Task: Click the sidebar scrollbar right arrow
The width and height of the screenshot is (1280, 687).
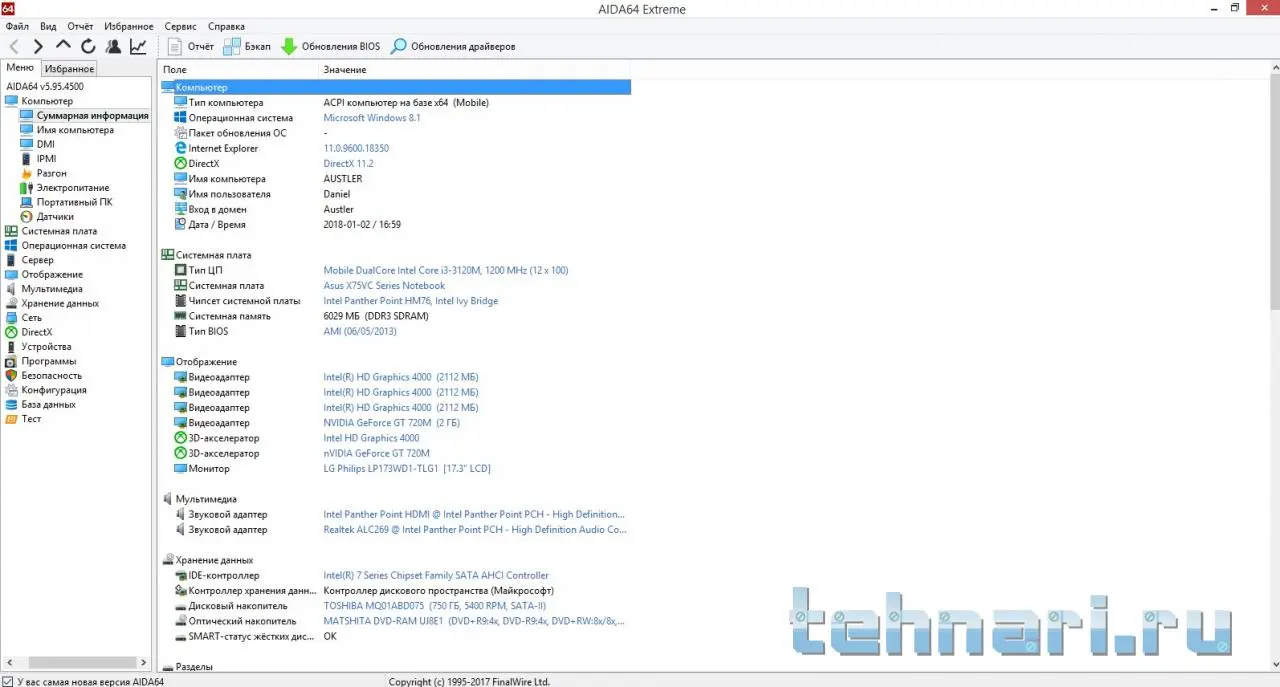Action: point(144,662)
